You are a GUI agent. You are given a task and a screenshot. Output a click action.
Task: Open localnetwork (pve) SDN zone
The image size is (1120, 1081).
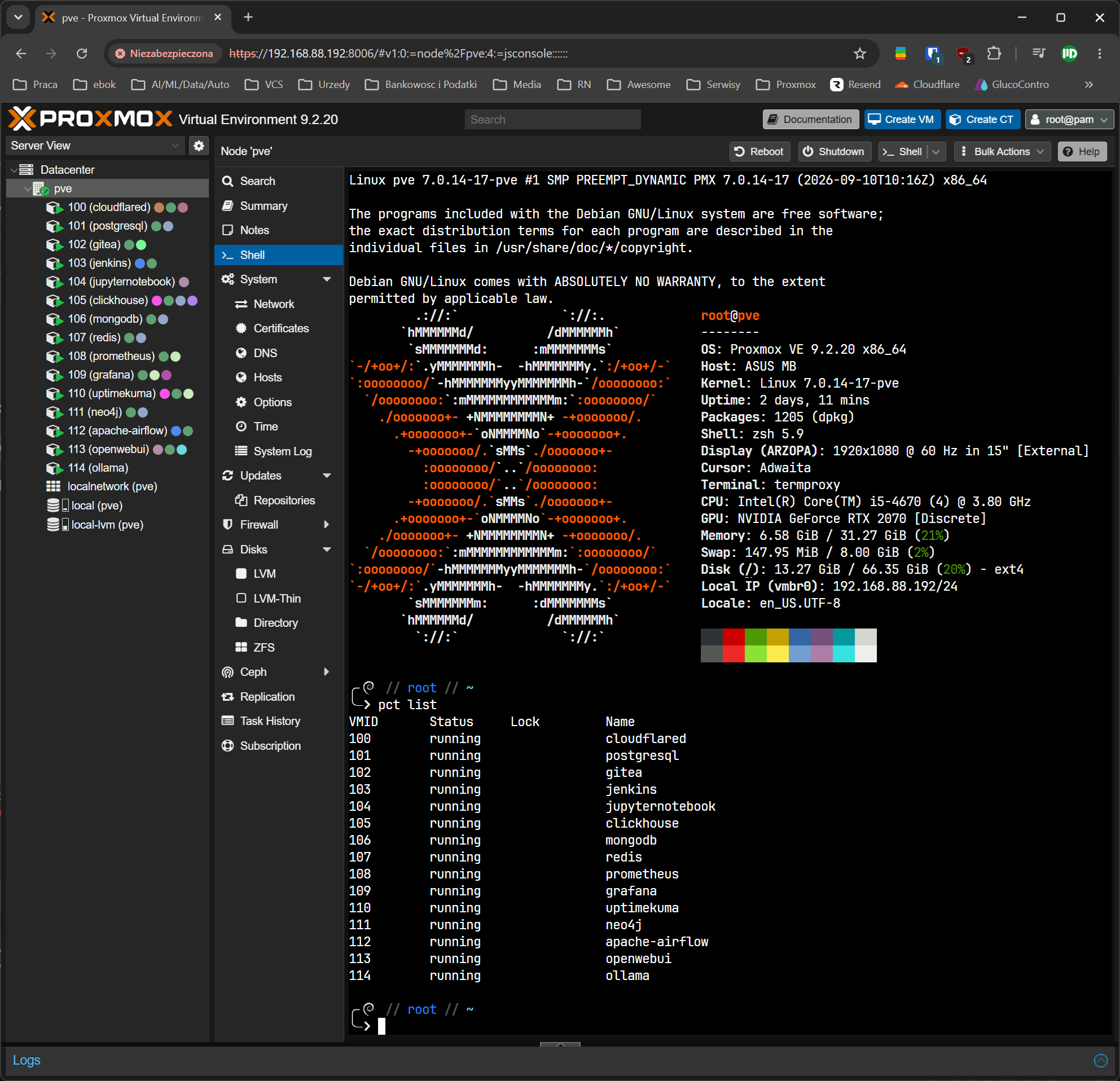(x=107, y=486)
